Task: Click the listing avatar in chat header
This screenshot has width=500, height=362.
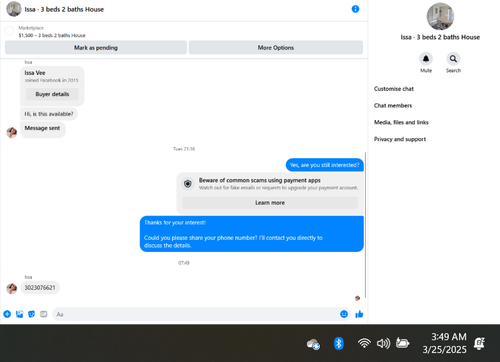Action: [x=14, y=9]
